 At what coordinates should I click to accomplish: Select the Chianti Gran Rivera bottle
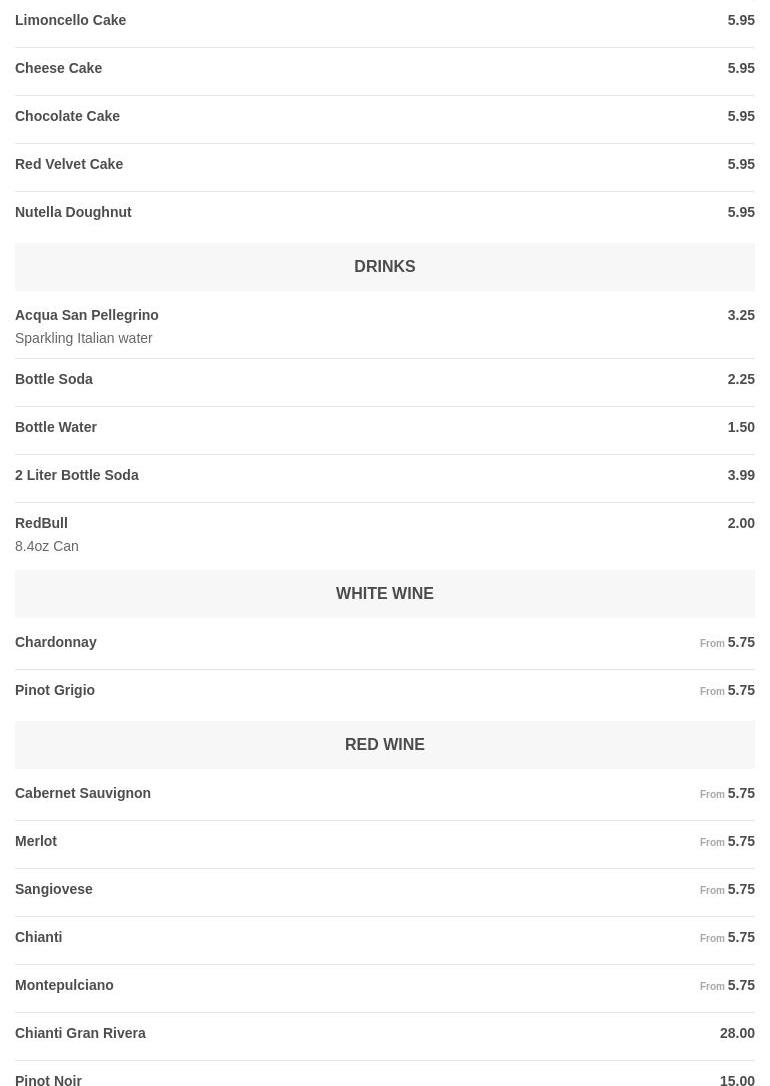click(x=80, y=1033)
